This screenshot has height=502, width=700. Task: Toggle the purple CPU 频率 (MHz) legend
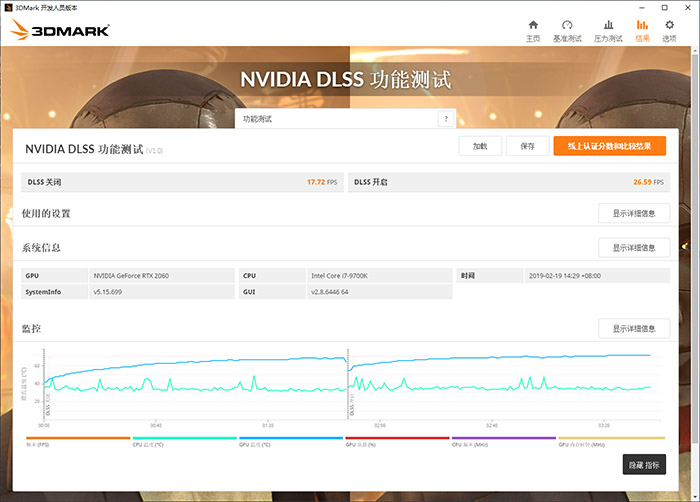point(504,442)
